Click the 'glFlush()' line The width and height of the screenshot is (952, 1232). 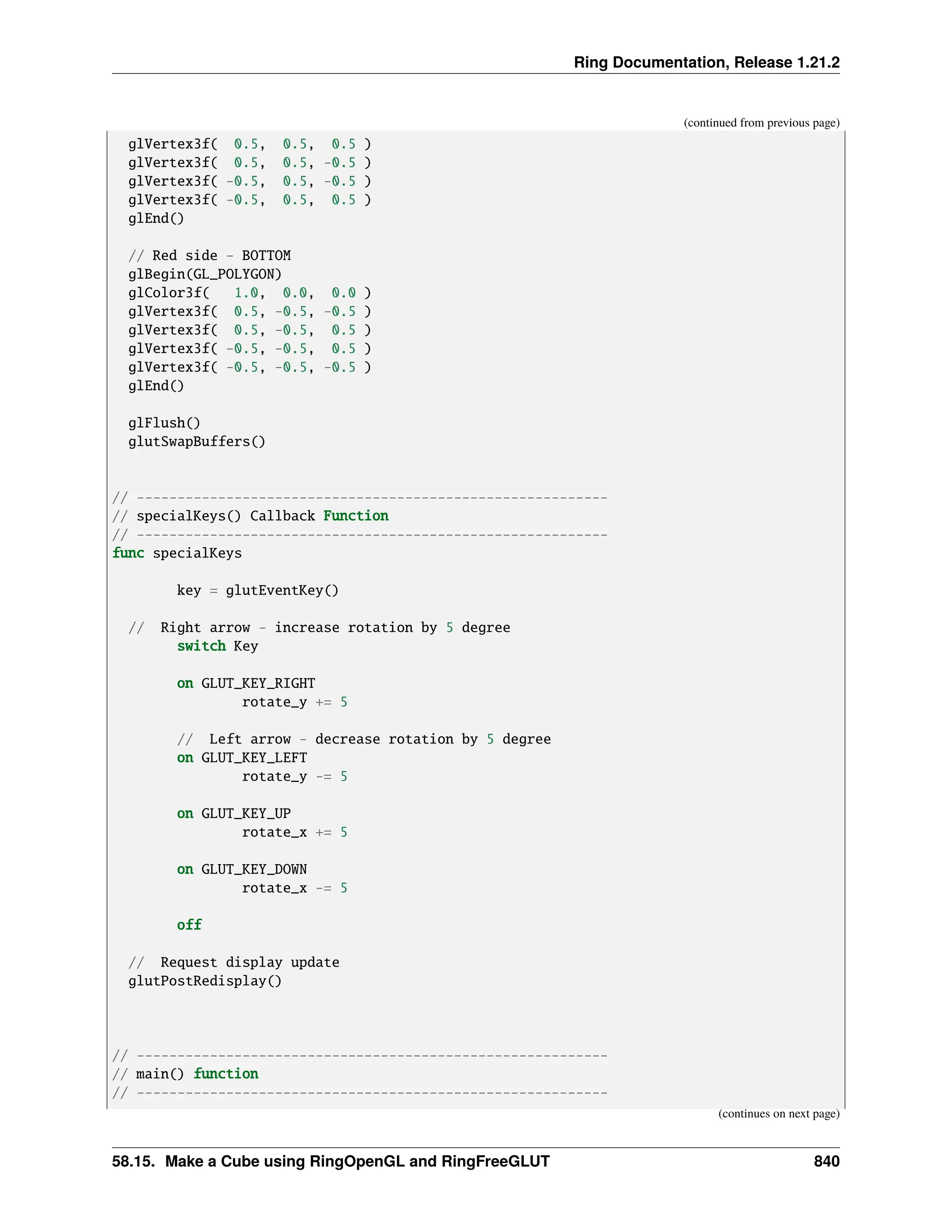164,423
